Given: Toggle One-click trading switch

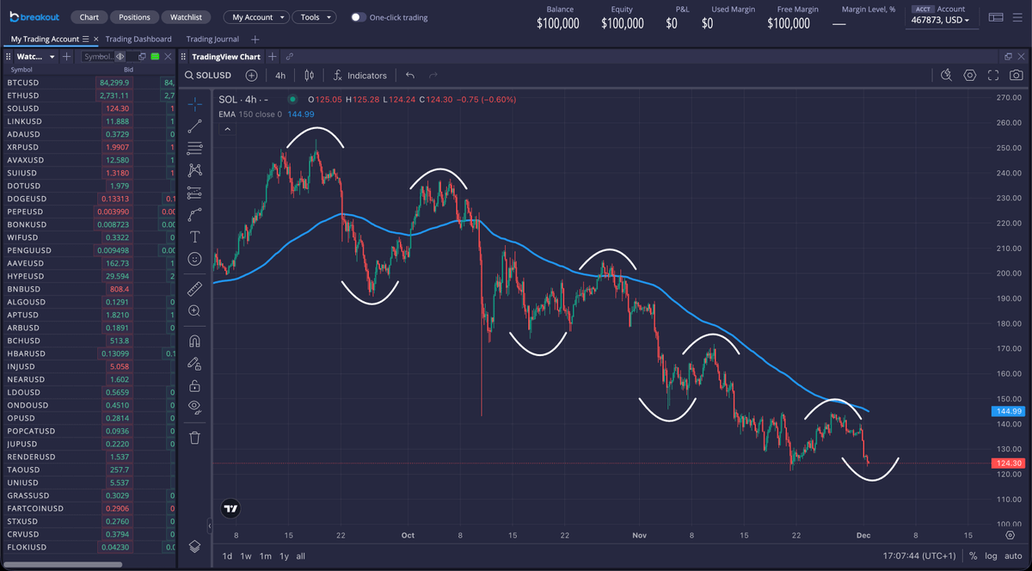Looking at the screenshot, I should pos(357,17).
